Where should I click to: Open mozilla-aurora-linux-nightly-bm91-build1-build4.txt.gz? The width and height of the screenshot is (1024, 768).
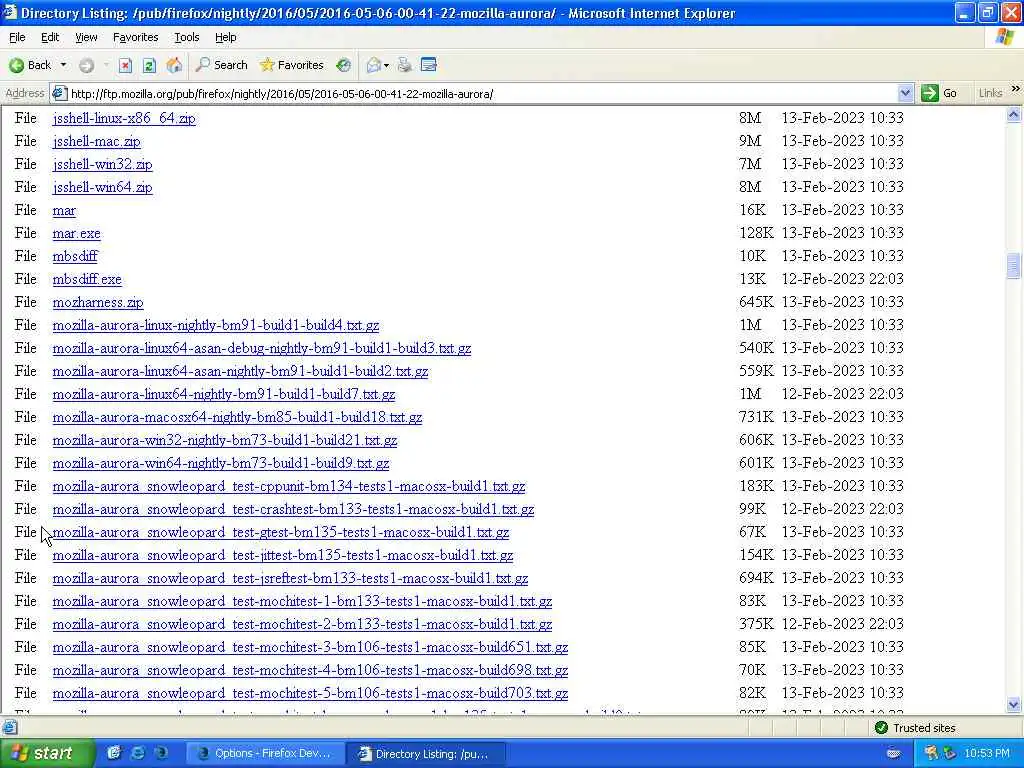(x=216, y=325)
